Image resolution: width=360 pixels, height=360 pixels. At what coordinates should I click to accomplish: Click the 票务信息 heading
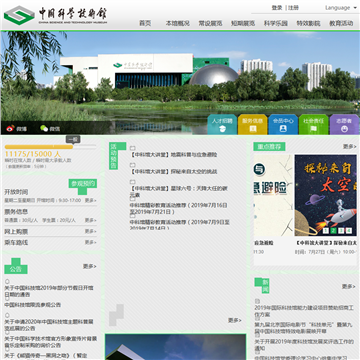[16, 212]
